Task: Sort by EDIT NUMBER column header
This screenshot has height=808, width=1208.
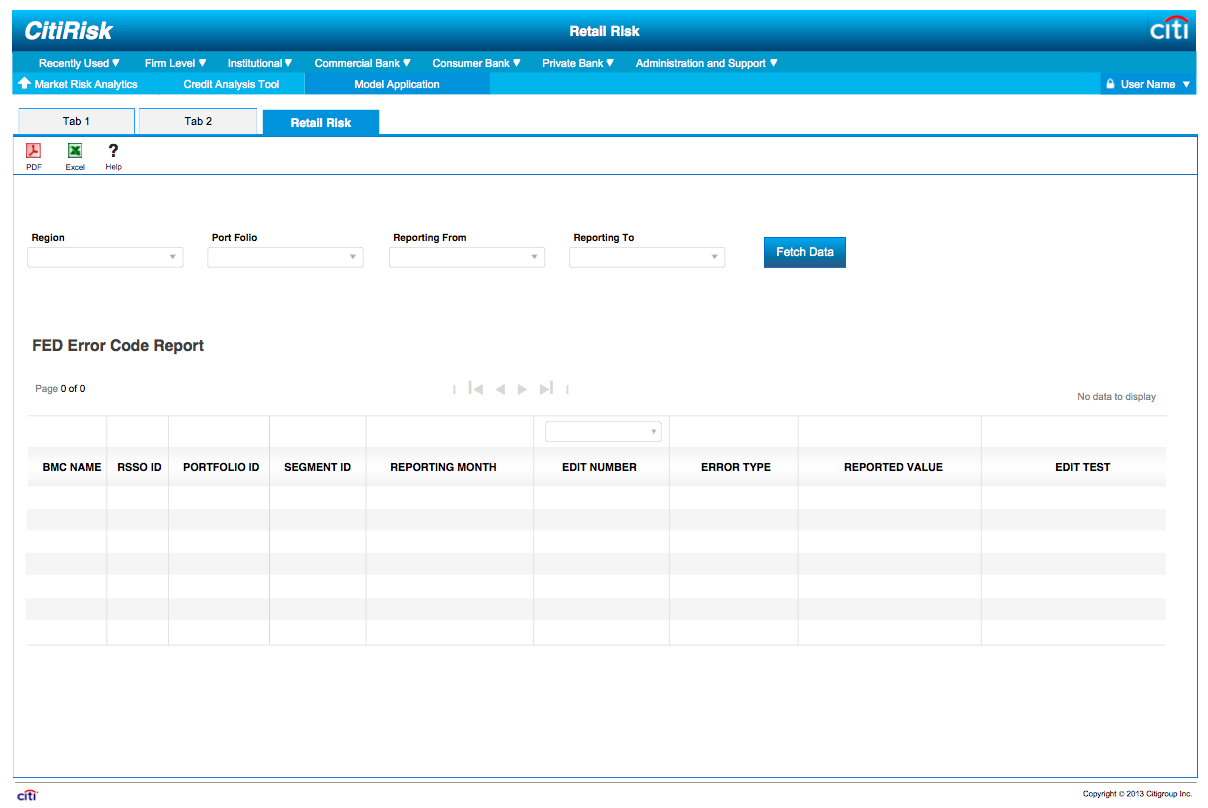Action: [x=599, y=467]
